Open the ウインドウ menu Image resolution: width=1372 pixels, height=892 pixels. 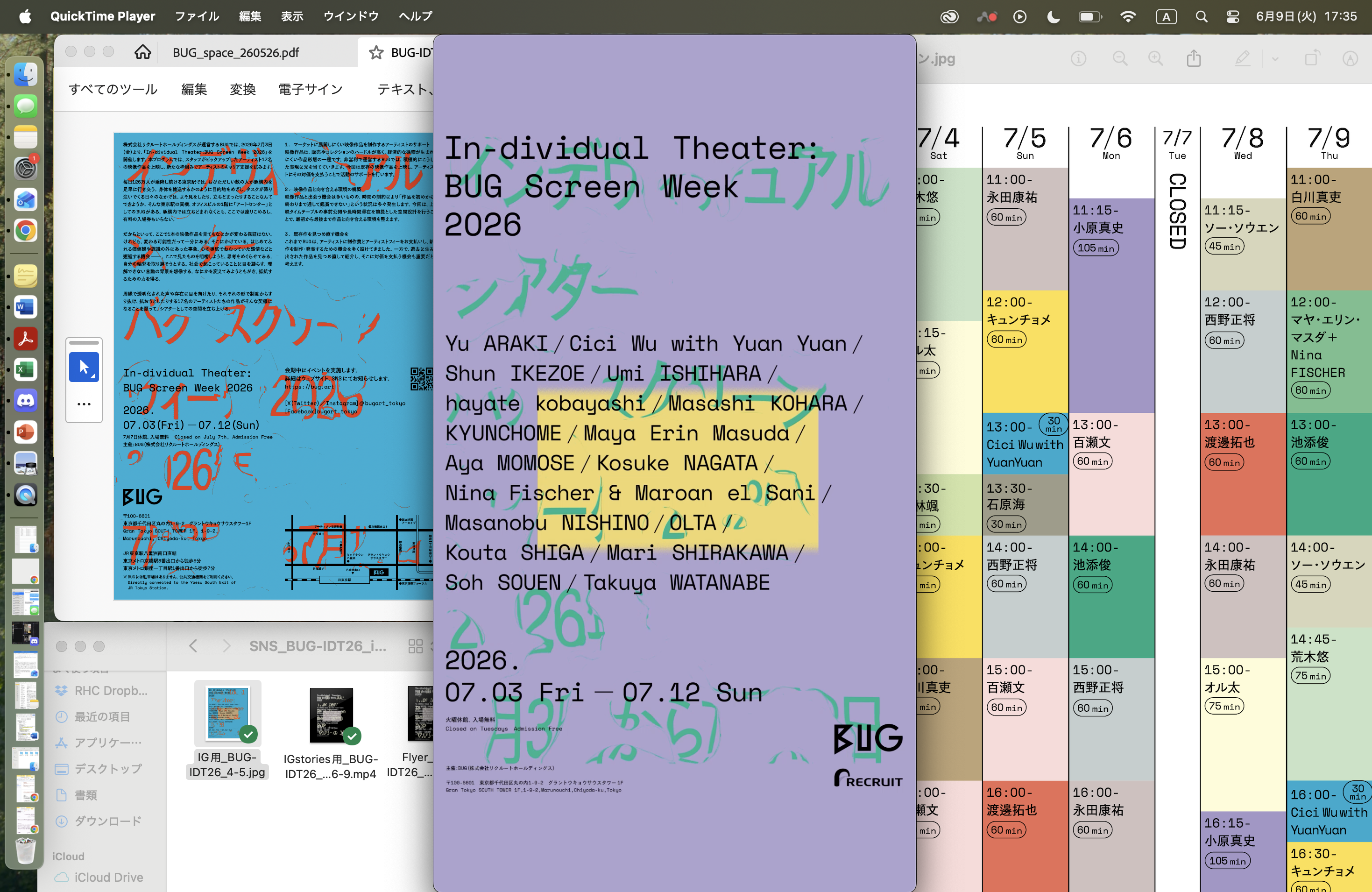tap(351, 16)
